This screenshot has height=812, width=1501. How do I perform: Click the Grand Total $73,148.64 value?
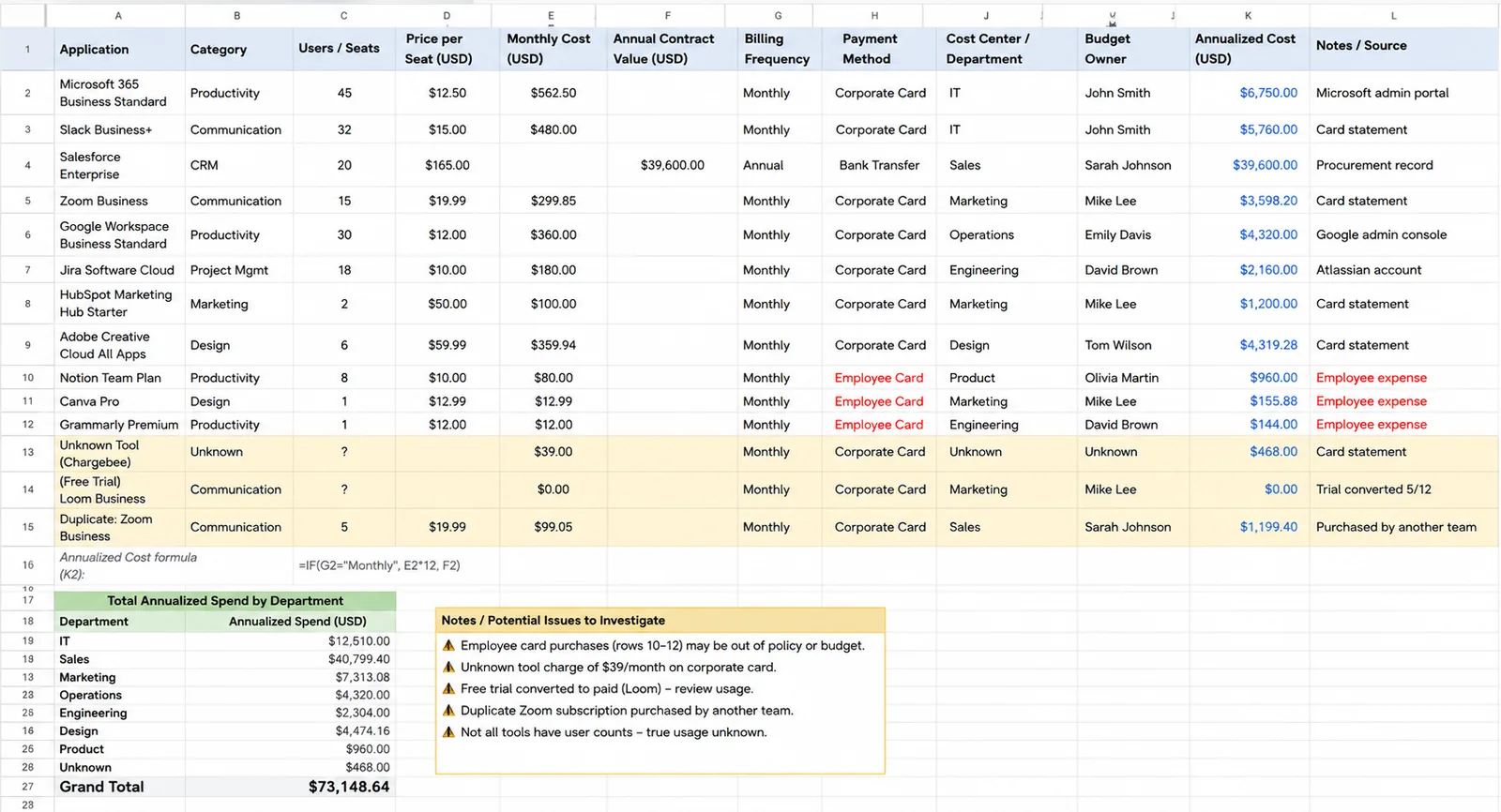pos(349,787)
